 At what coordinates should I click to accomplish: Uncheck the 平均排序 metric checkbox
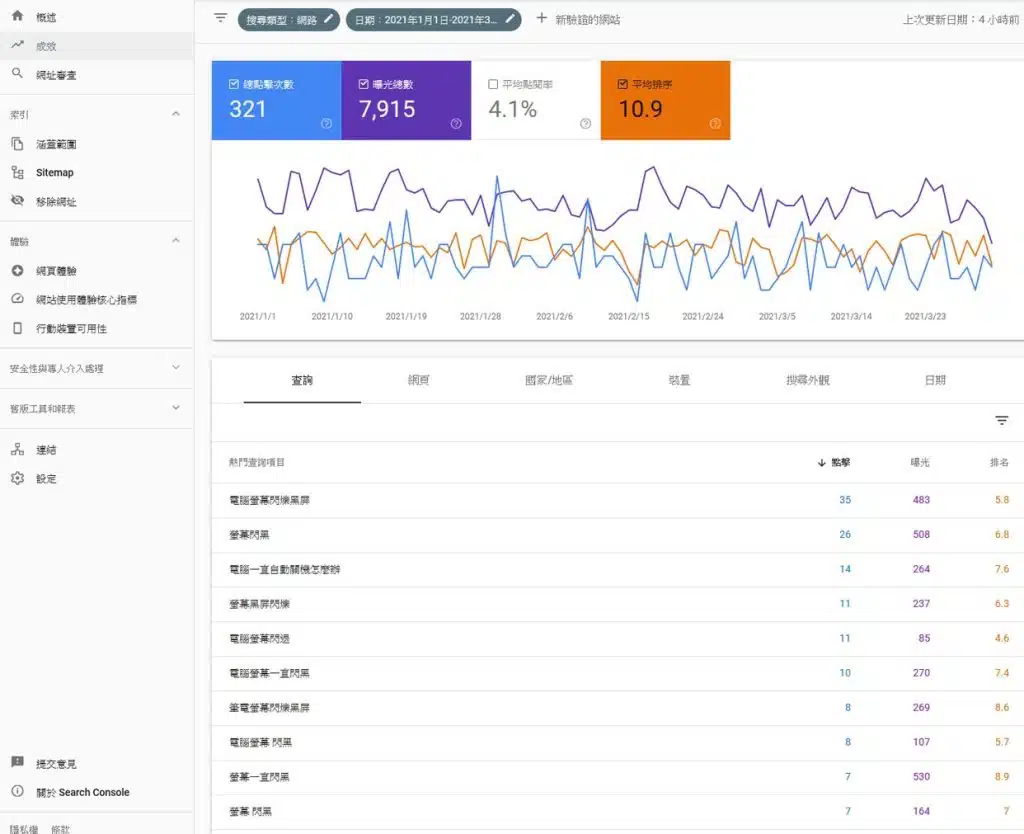623,85
